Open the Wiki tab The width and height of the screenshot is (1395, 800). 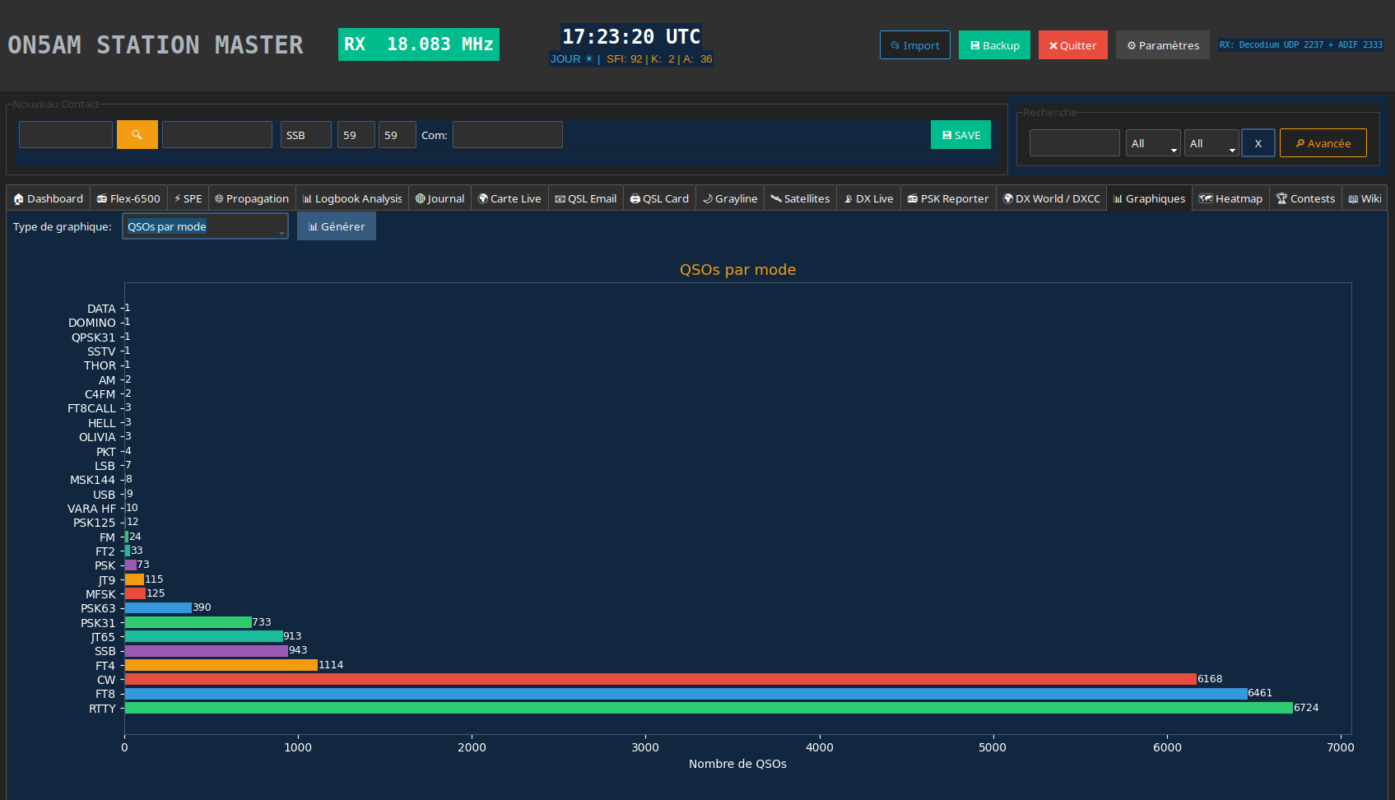[1365, 199]
